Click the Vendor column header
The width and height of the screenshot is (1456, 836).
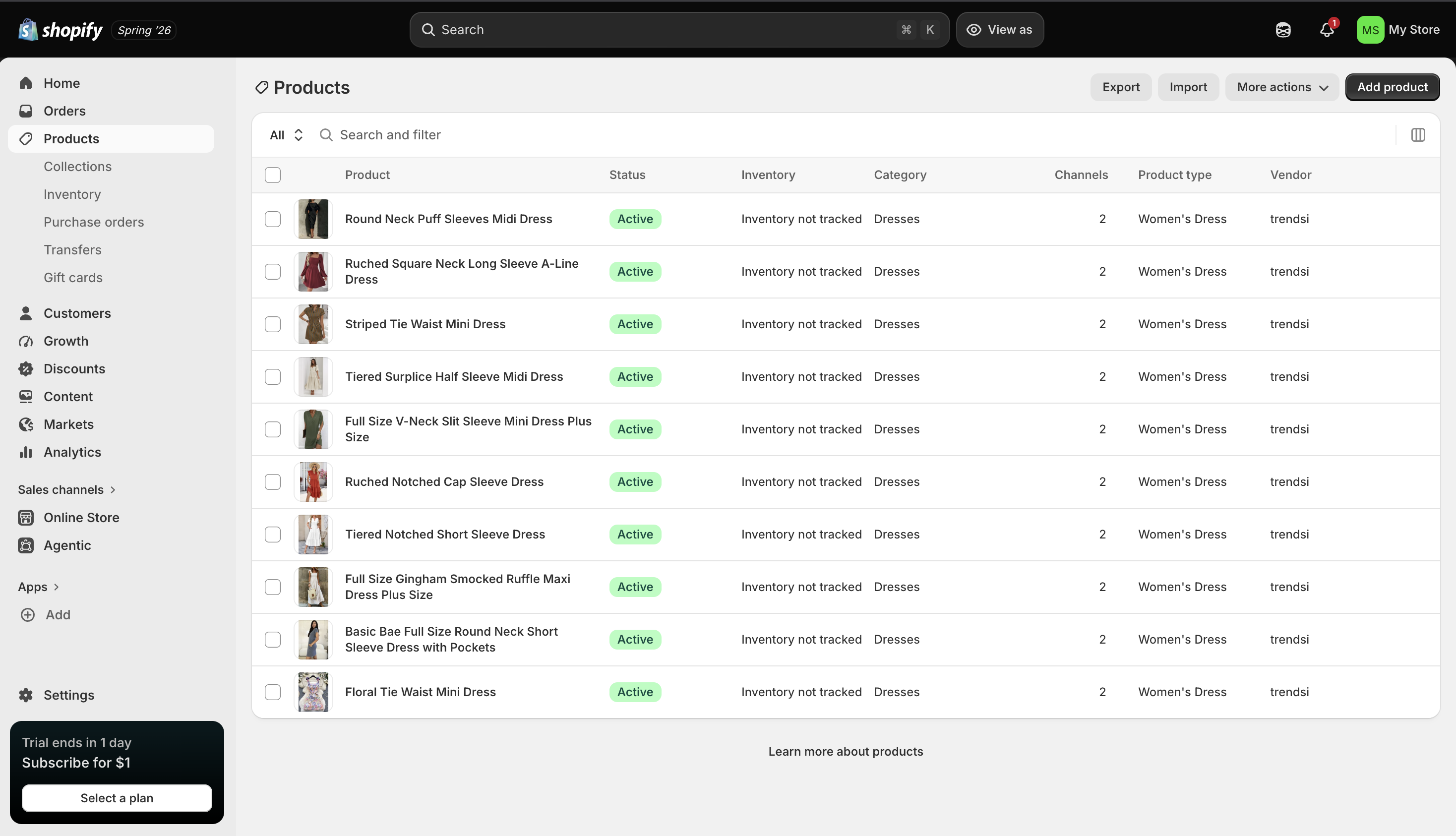[x=1290, y=175]
